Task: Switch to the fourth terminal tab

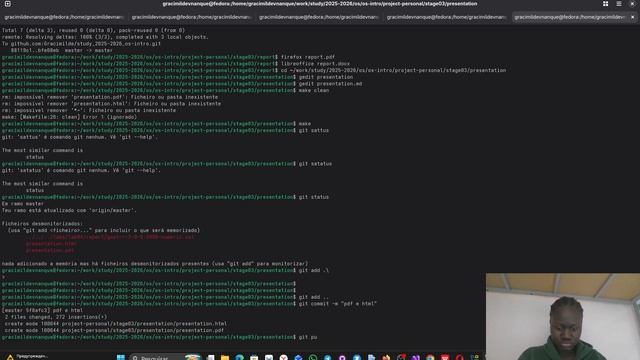Action: tap(446, 17)
